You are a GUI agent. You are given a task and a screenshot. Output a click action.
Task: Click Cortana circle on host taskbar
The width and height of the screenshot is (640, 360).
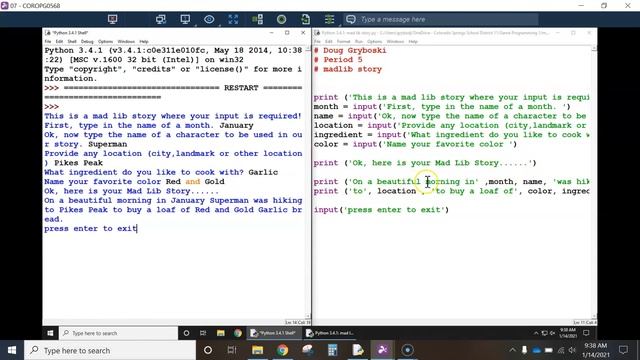(x=208, y=350)
